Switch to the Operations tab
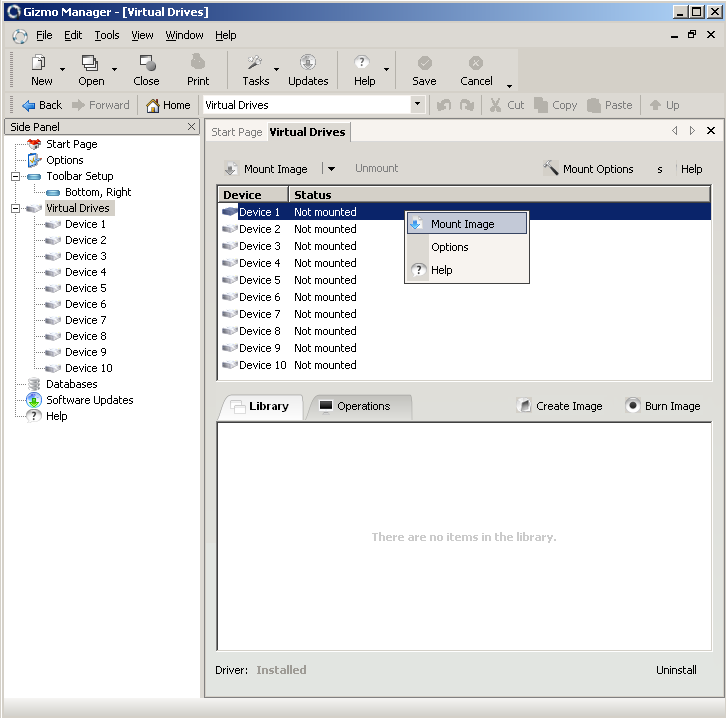Viewport: 726px width, 718px height. click(x=354, y=406)
